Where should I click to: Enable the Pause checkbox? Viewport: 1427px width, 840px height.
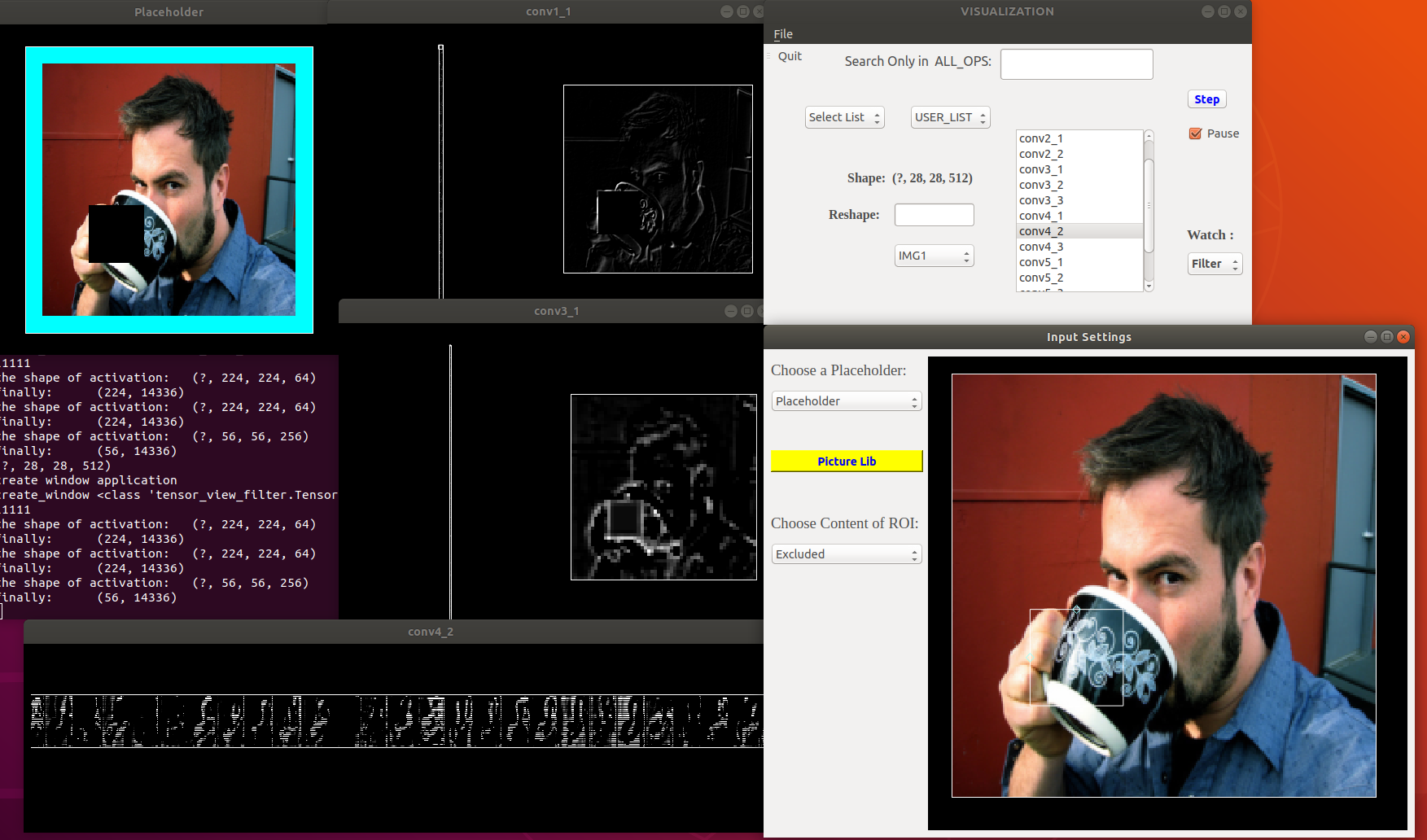pos(1195,133)
